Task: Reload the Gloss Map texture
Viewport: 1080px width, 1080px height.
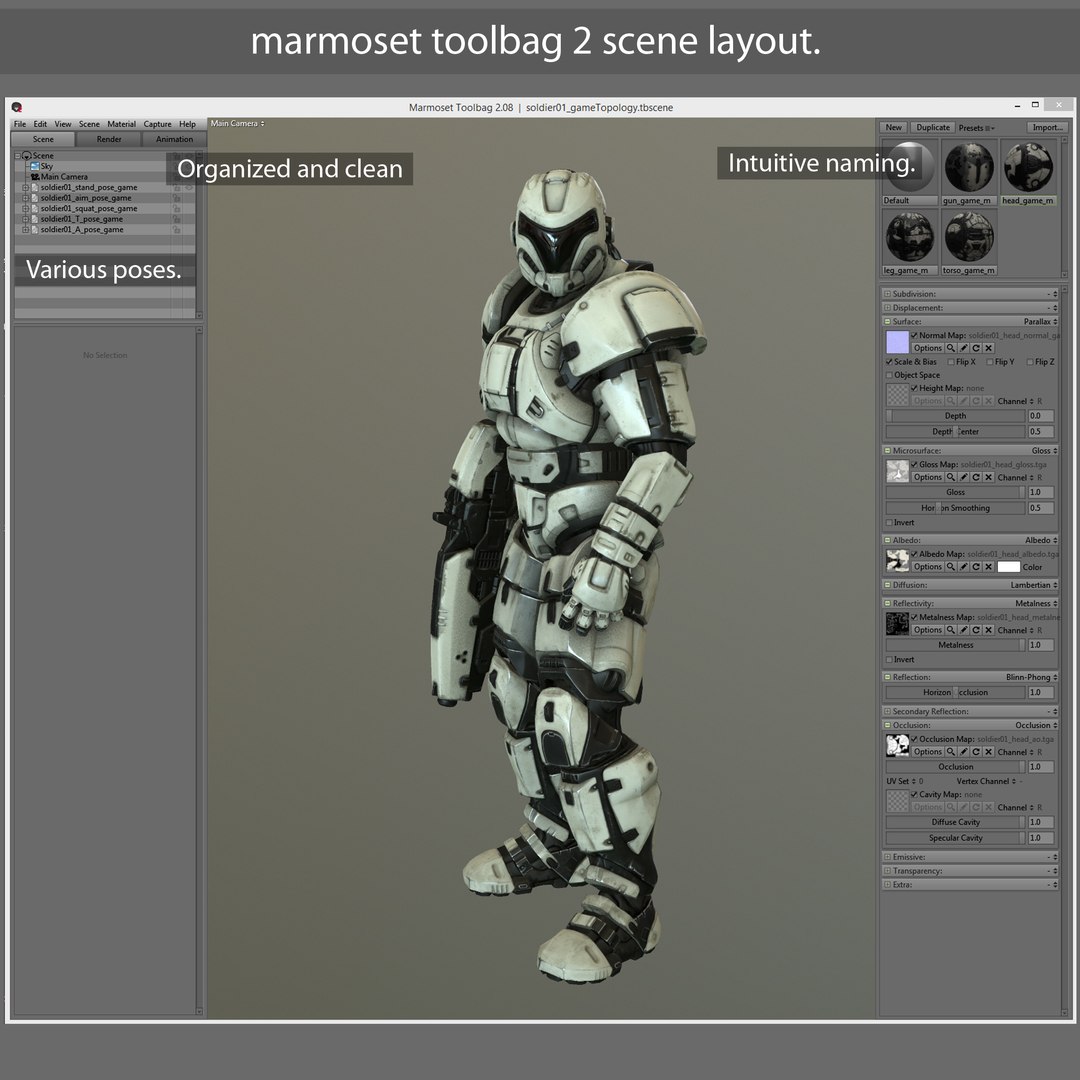Action: tap(976, 477)
